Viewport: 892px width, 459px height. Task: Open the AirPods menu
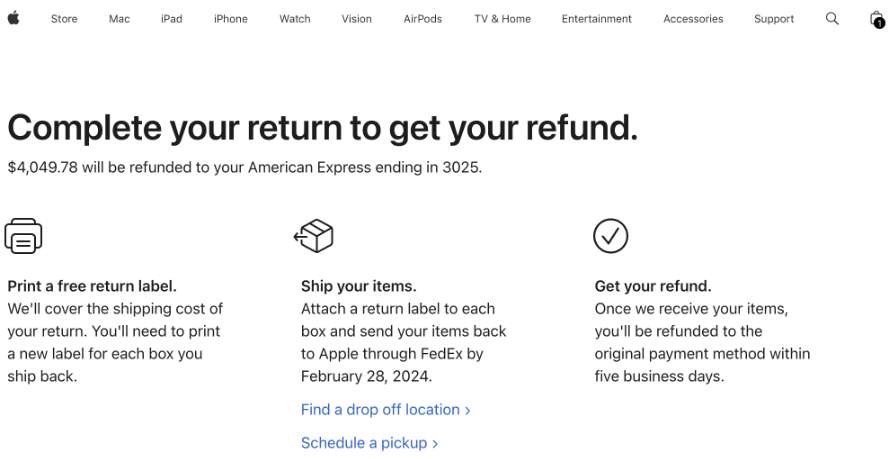(423, 19)
